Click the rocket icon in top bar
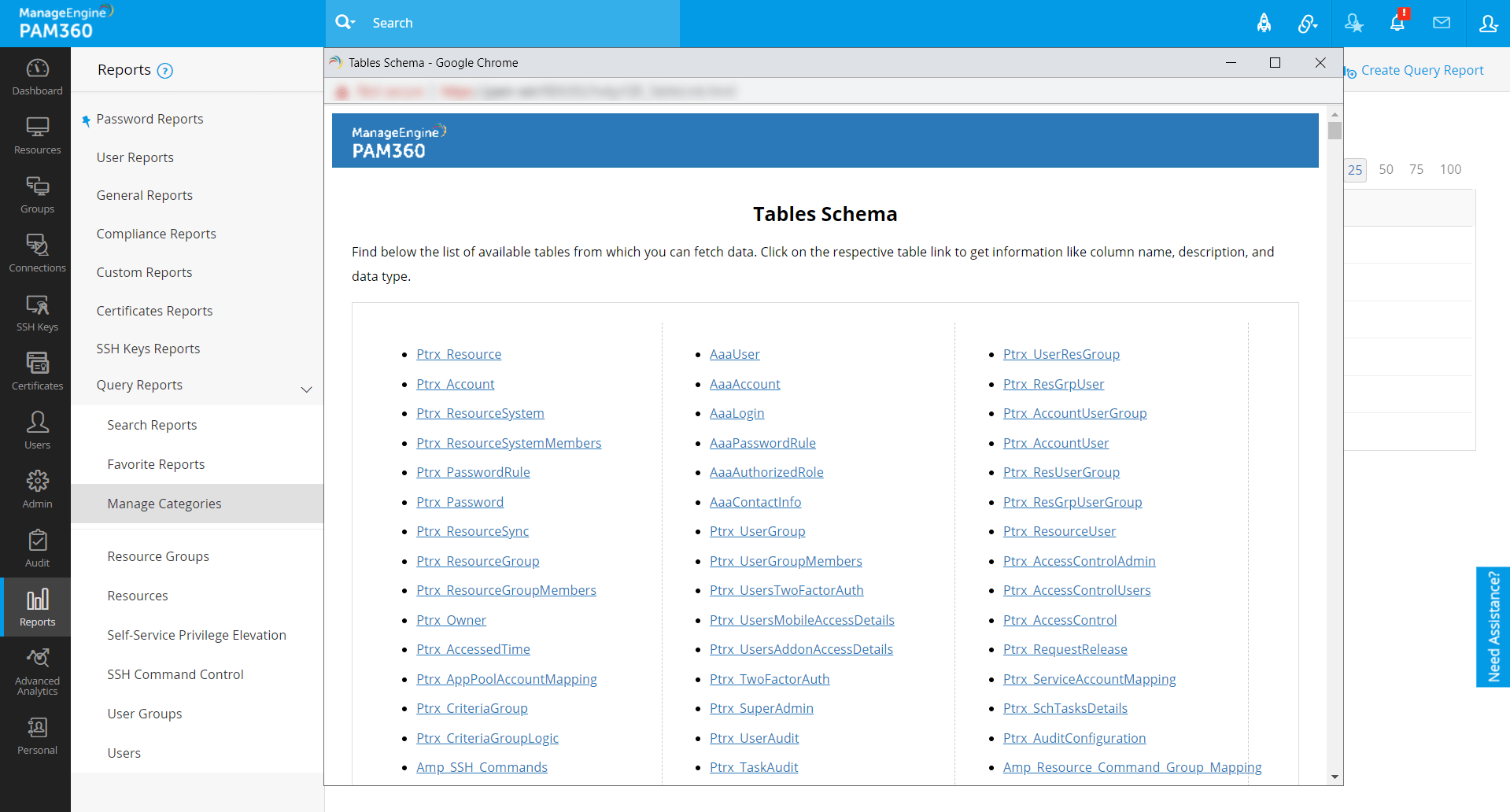The image size is (1510, 812). pyautogui.click(x=1264, y=23)
